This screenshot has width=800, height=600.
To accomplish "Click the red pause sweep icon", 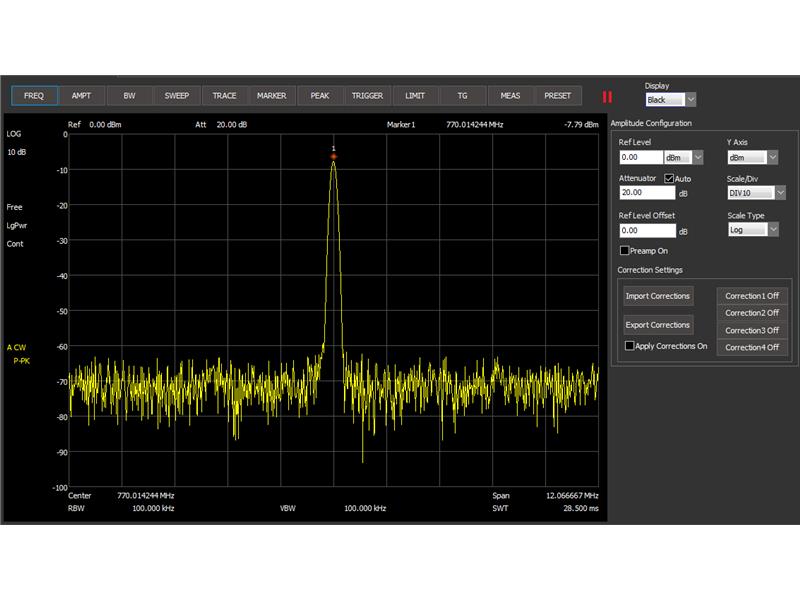I will click(x=607, y=97).
